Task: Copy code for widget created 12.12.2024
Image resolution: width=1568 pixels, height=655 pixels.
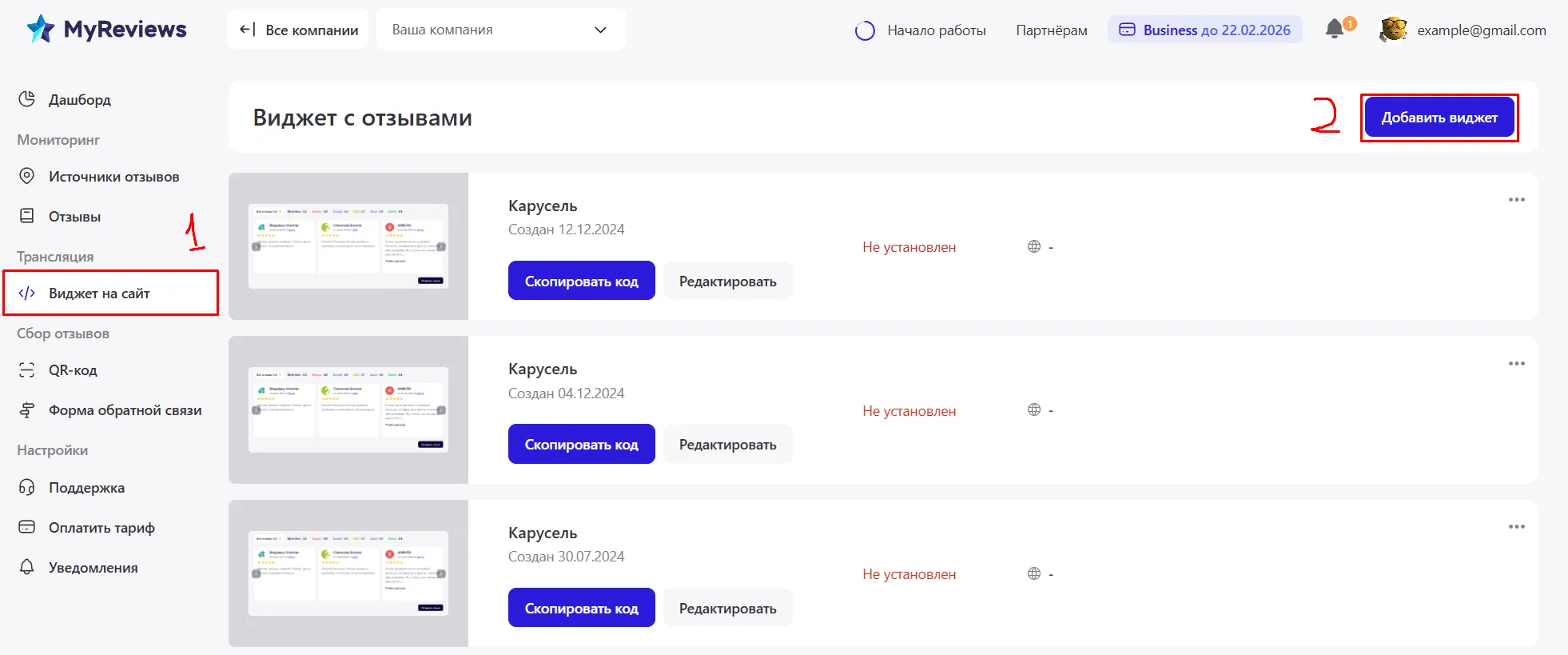Action: click(582, 281)
